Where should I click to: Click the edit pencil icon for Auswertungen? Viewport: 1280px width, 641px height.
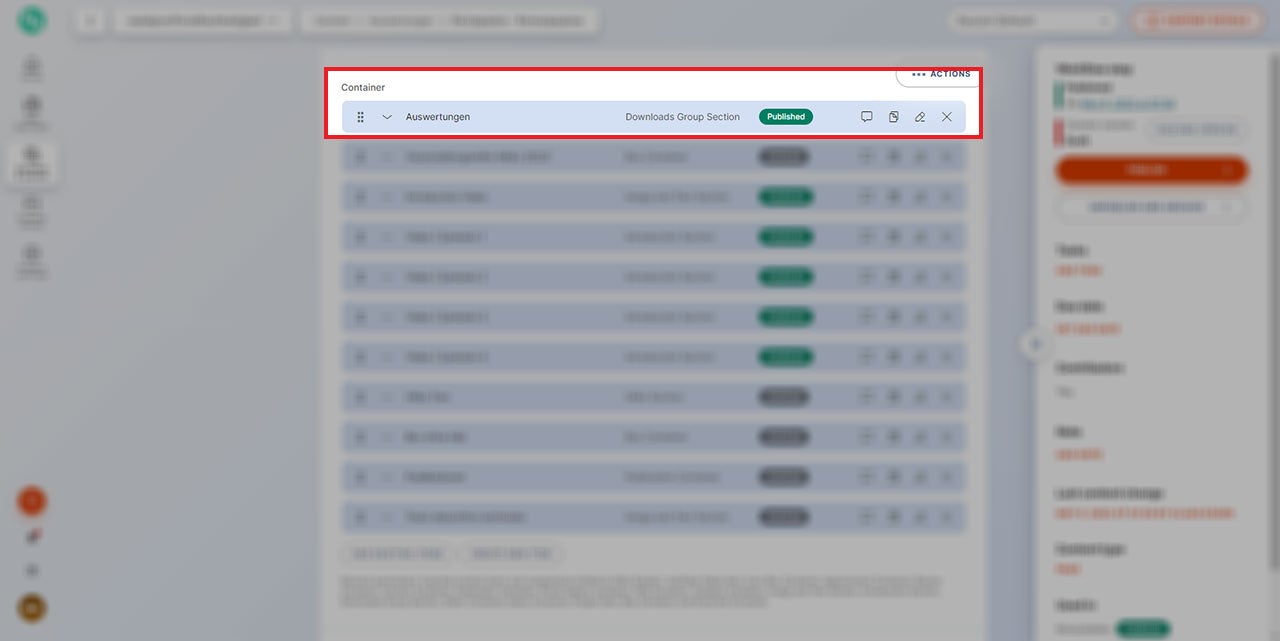point(920,117)
